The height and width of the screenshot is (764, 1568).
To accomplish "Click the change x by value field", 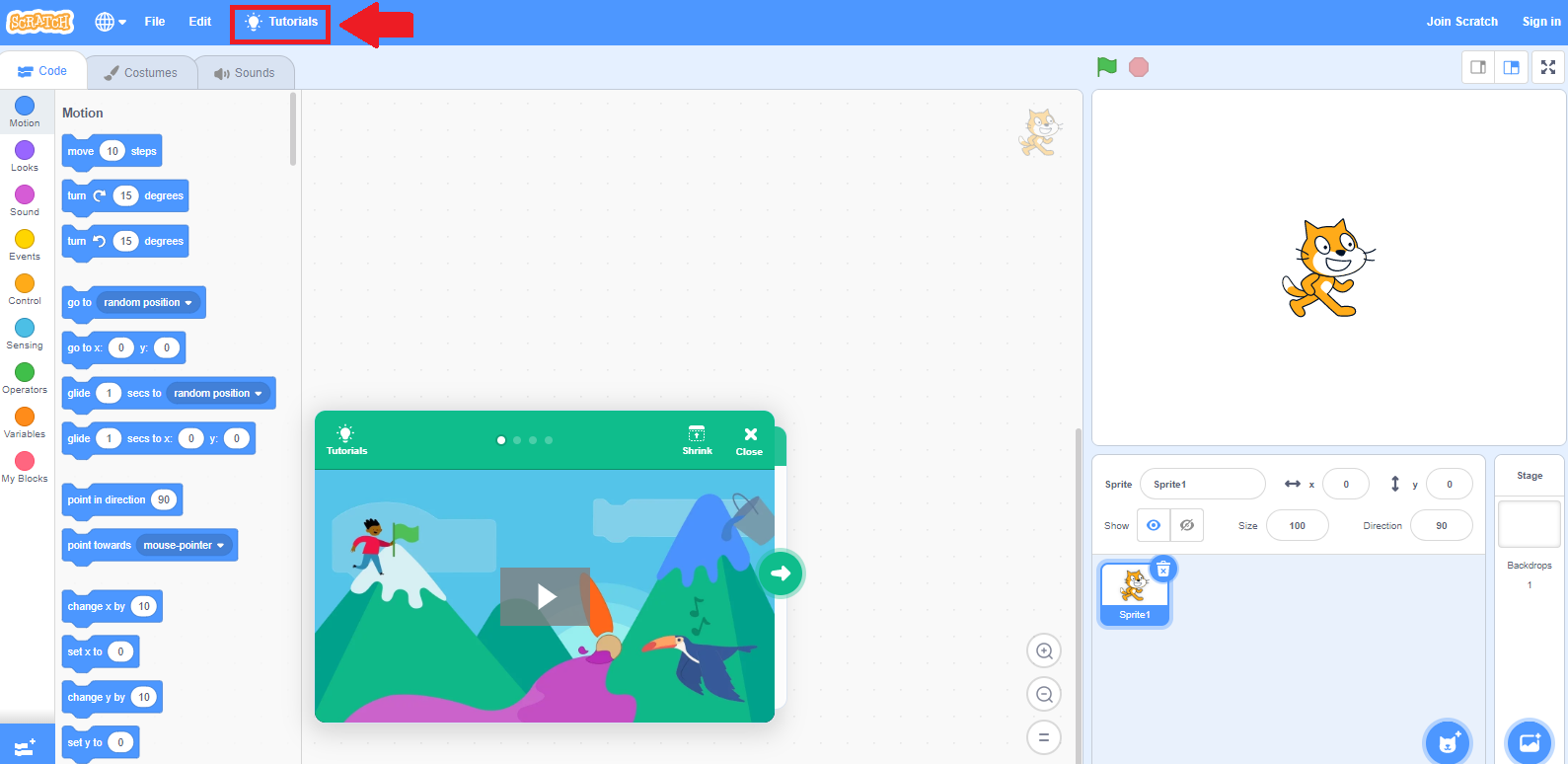I will point(144,606).
